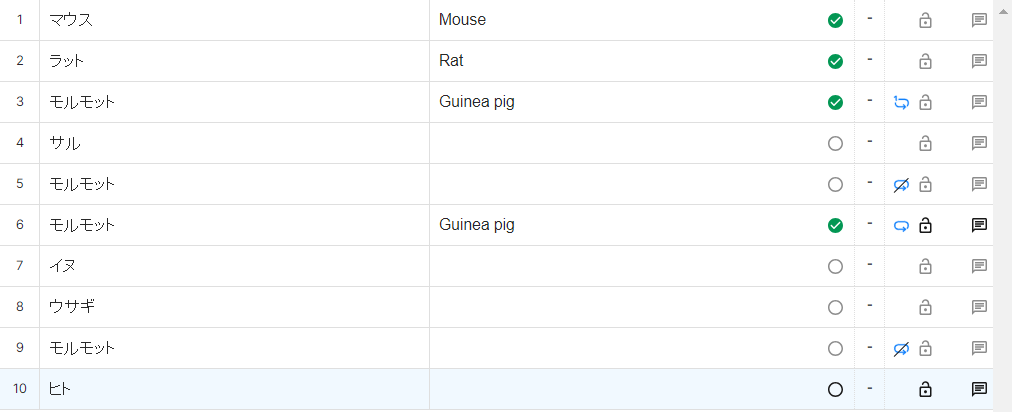Click the lock icon in row 10

925,389
